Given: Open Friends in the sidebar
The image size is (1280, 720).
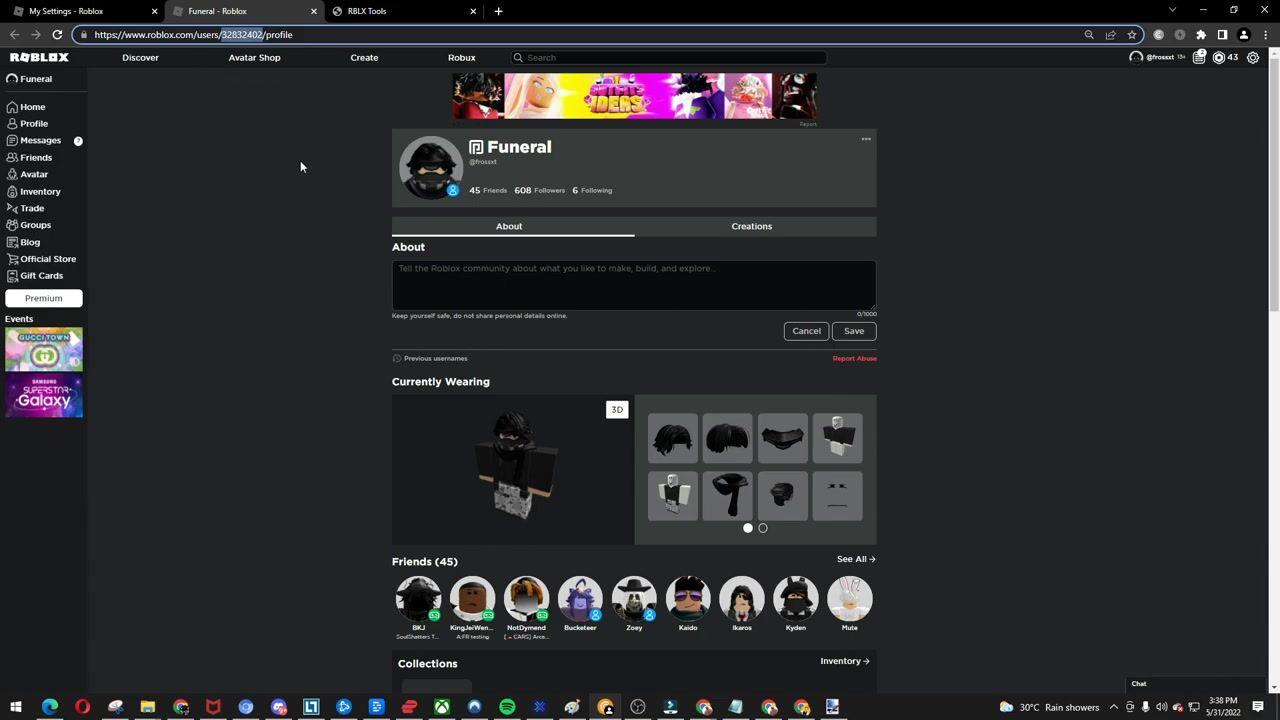Looking at the screenshot, I should point(29,158).
